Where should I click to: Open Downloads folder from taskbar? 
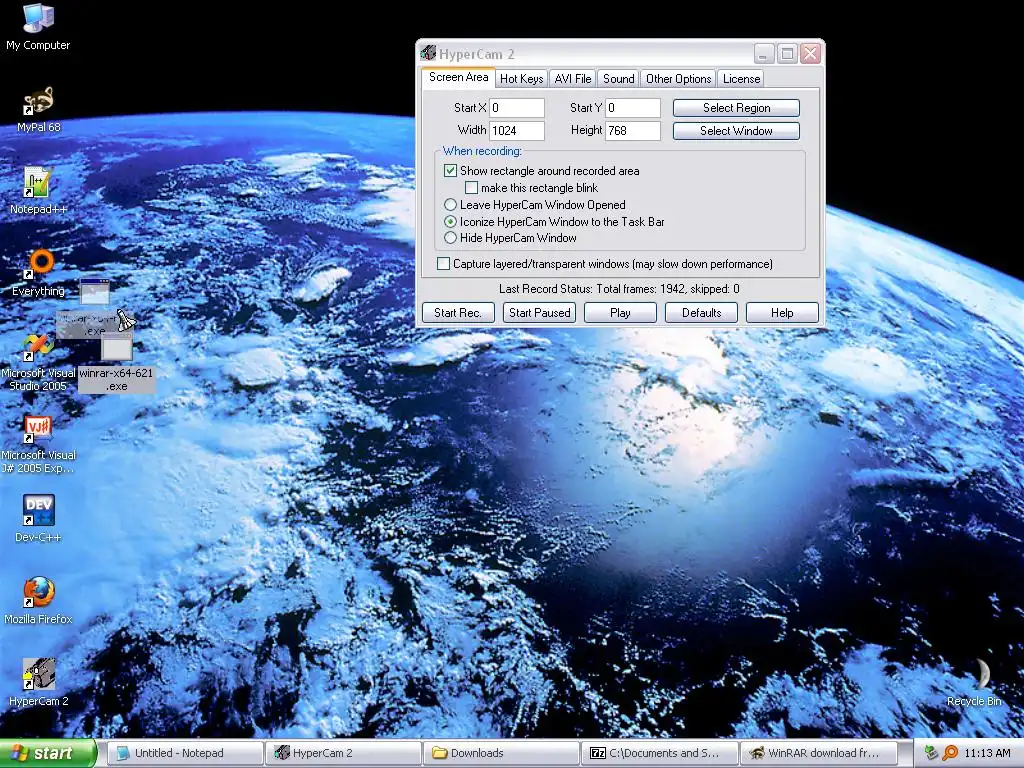[502, 753]
